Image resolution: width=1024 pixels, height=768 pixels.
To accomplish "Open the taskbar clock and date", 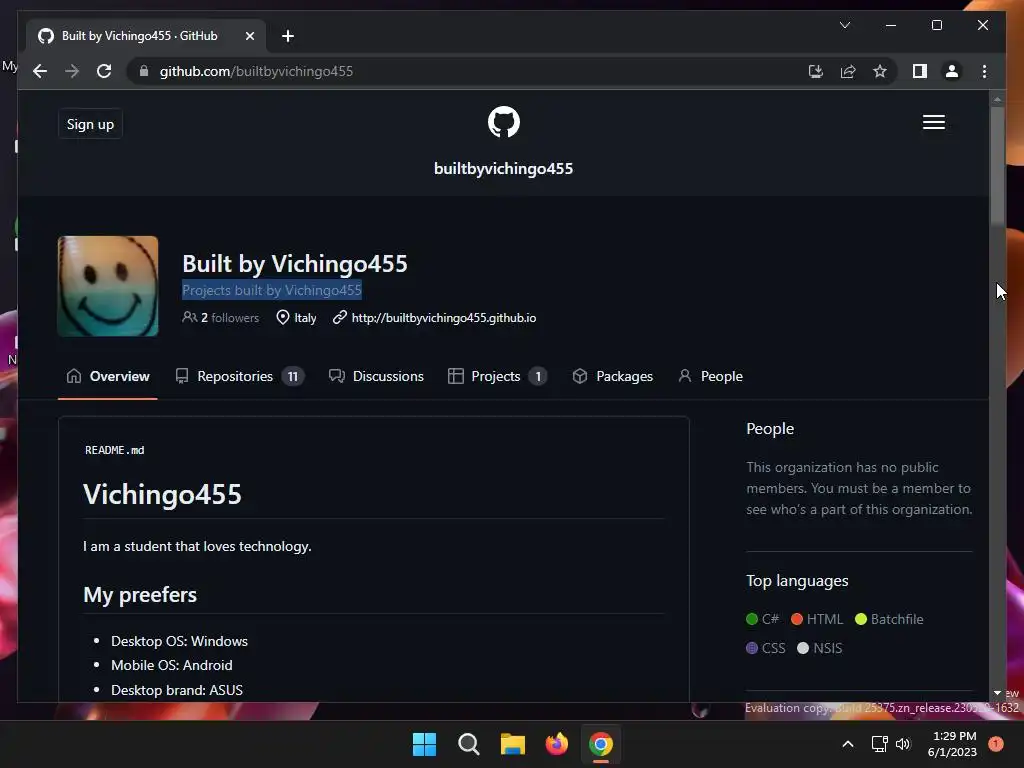I will pos(953,744).
